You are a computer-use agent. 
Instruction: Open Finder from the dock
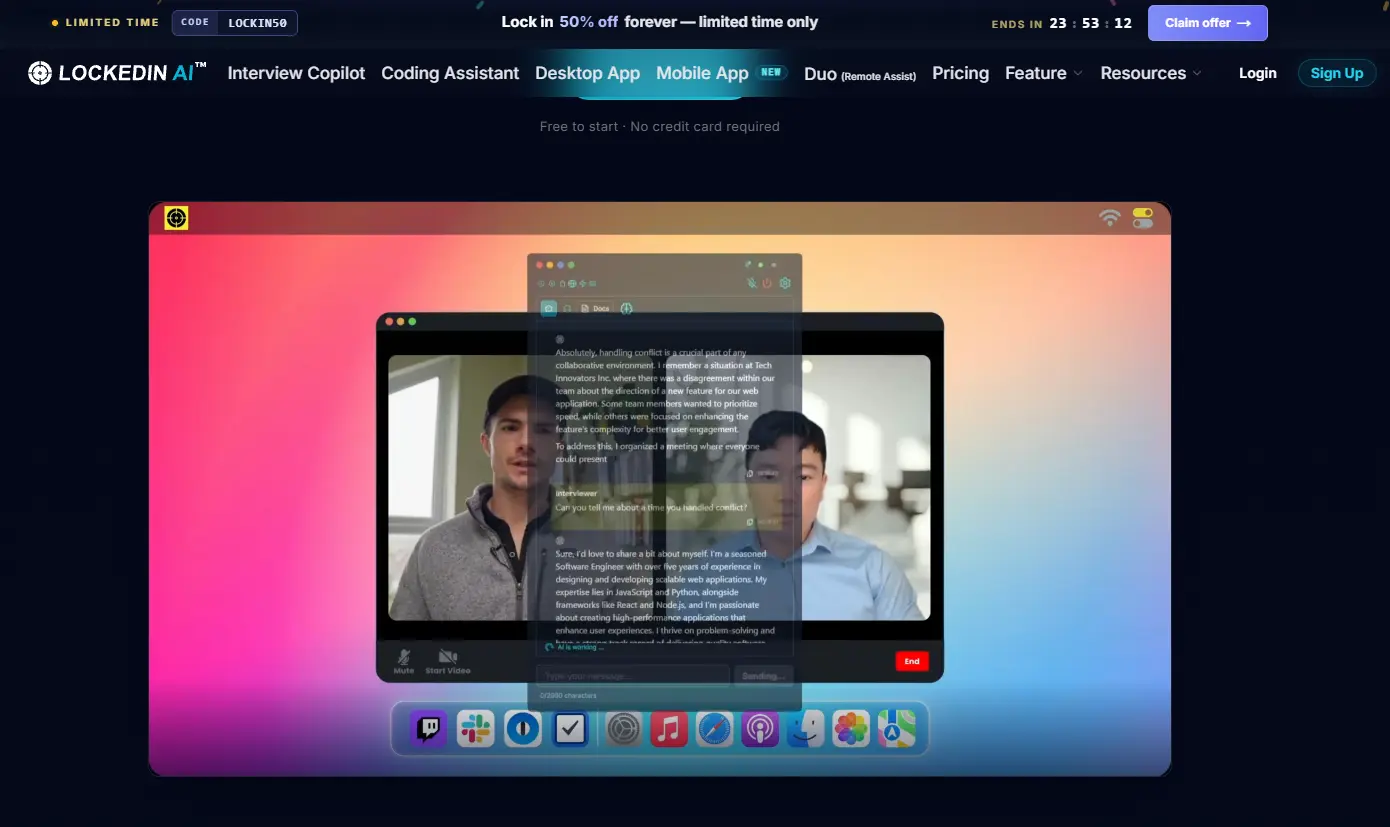(805, 729)
